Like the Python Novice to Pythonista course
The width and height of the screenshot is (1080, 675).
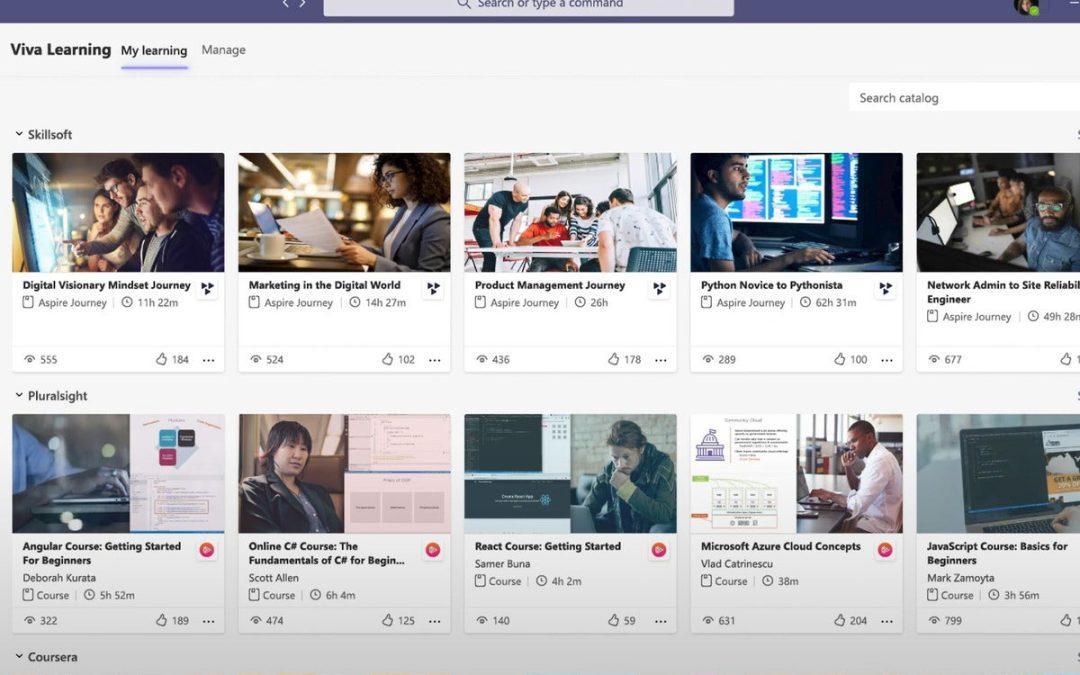pyautogui.click(x=839, y=359)
